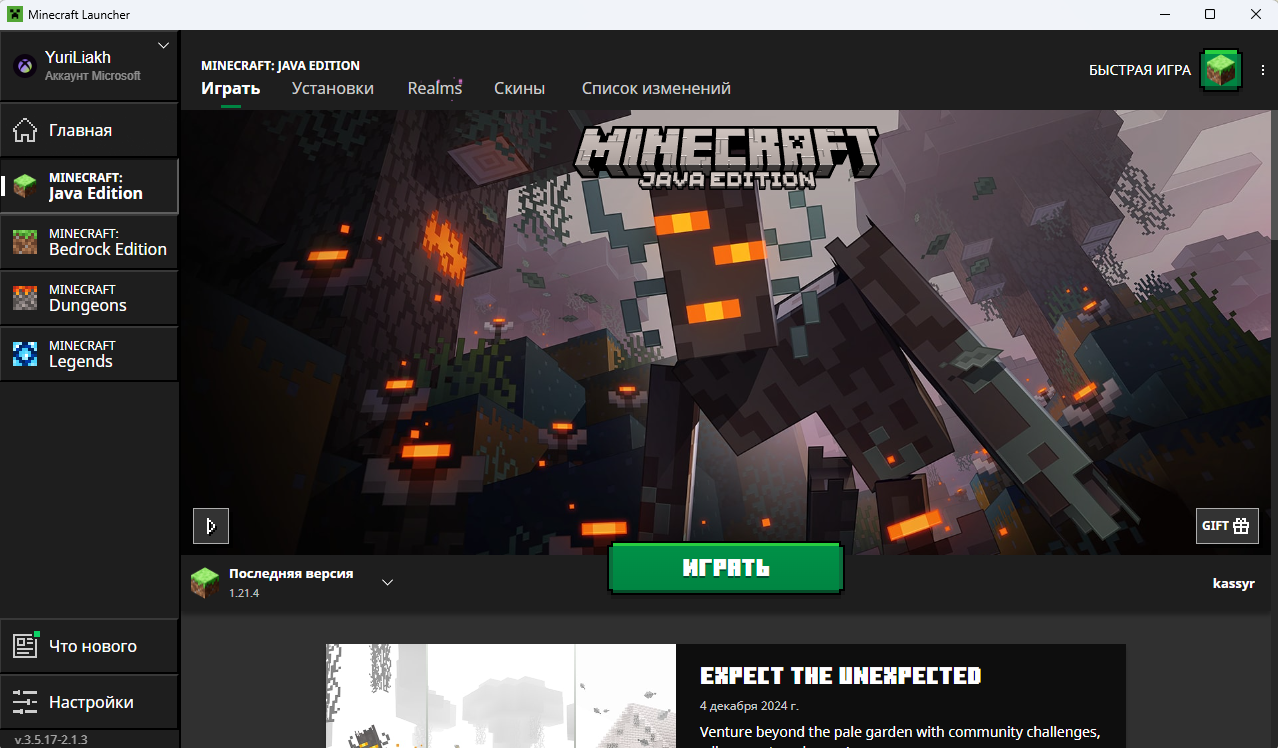Click the play trailer arrow button
1278x748 pixels.
click(x=211, y=526)
